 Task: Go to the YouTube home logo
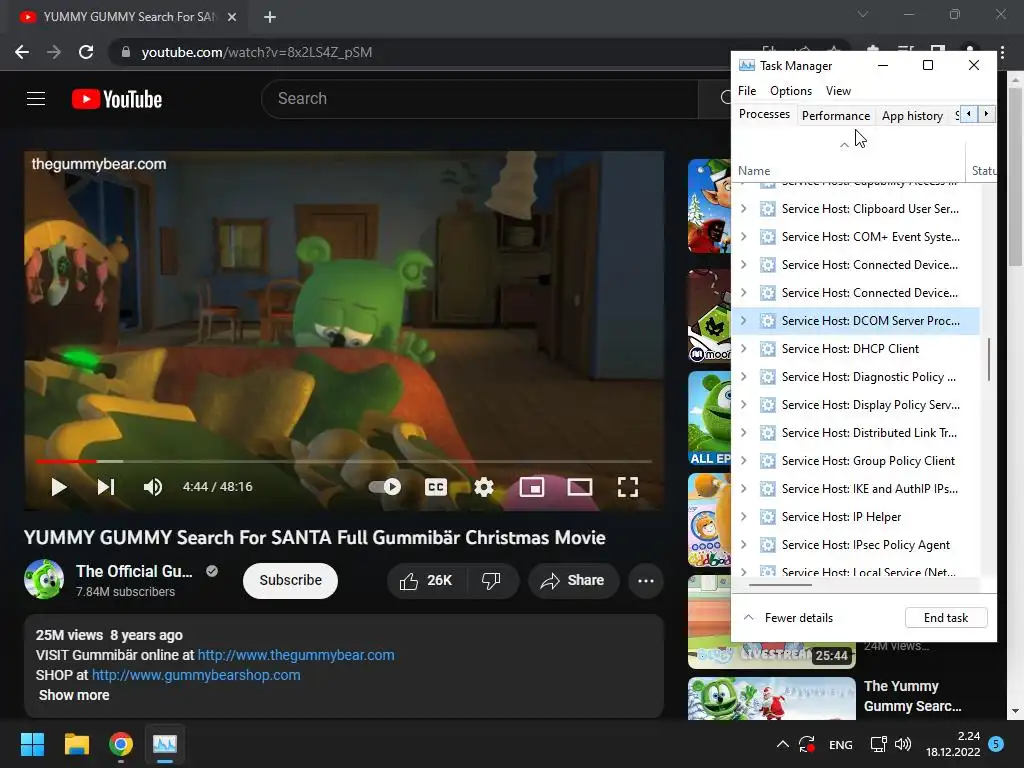(x=117, y=99)
